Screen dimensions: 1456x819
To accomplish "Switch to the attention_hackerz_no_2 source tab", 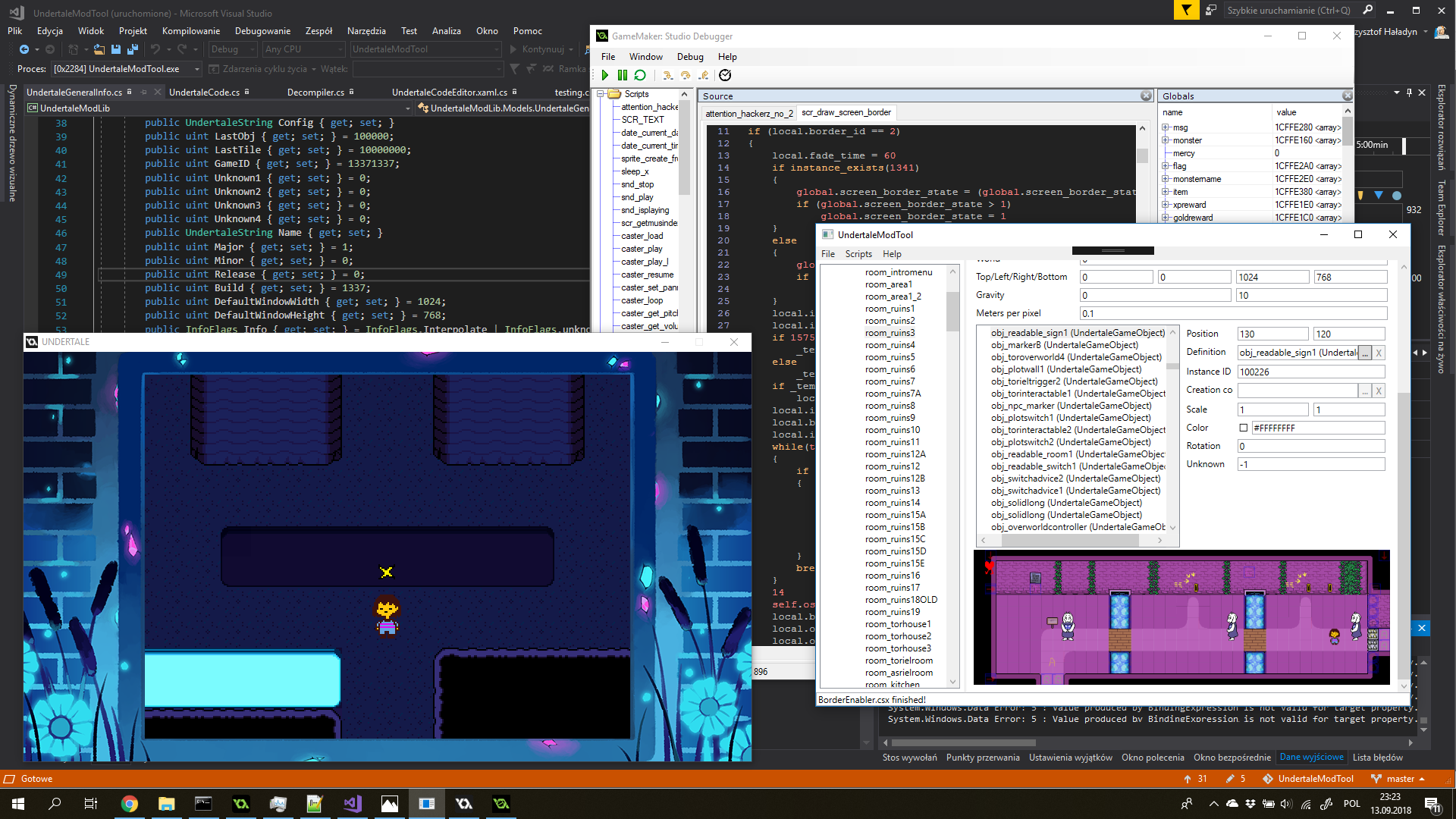I will point(748,113).
